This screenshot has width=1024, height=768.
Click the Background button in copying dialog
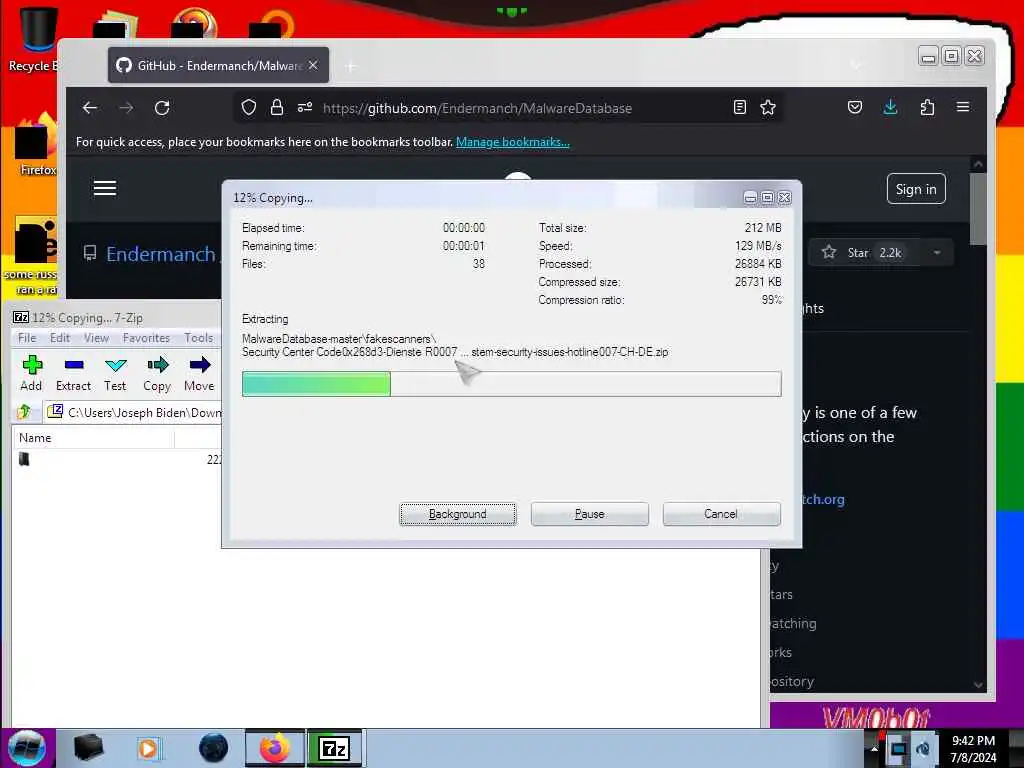coord(457,514)
